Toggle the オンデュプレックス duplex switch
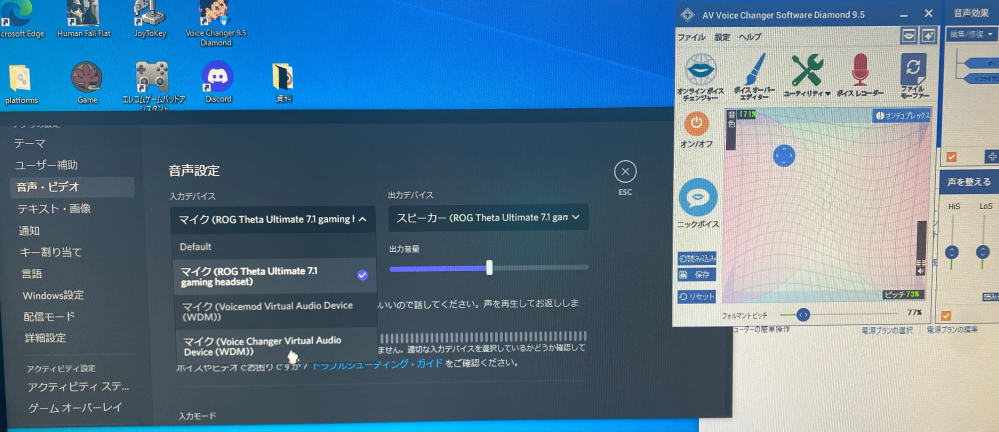The width and height of the screenshot is (999, 432). coord(902,116)
